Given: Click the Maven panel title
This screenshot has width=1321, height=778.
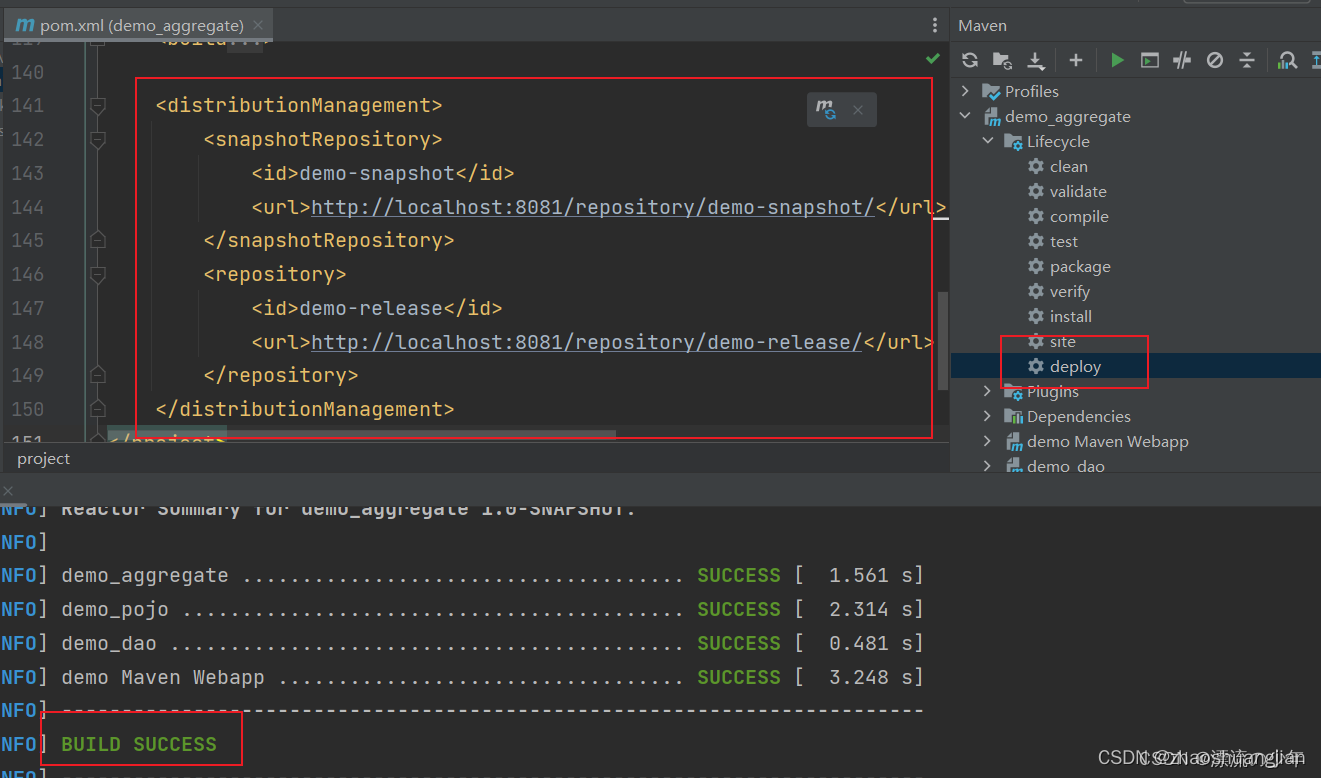Looking at the screenshot, I should point(983,25).
